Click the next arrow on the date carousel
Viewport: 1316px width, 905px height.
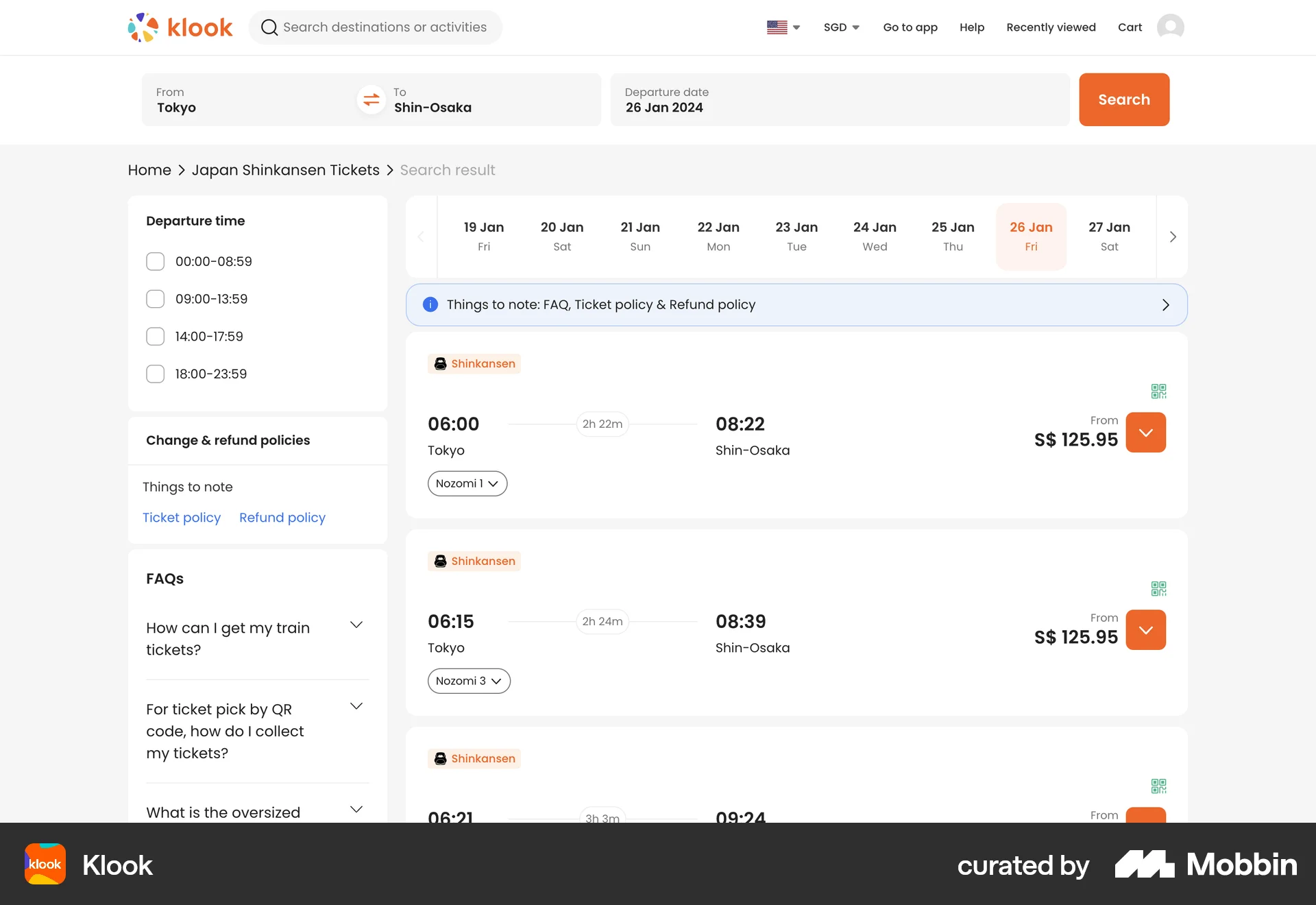tap(1172, 237)
